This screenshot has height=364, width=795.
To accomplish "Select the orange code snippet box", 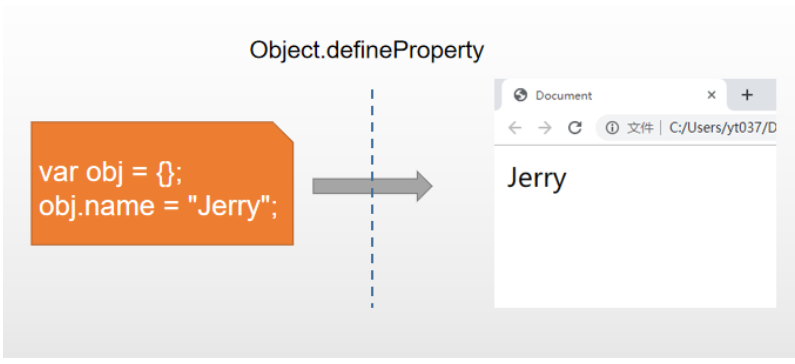I will point(162,184).
